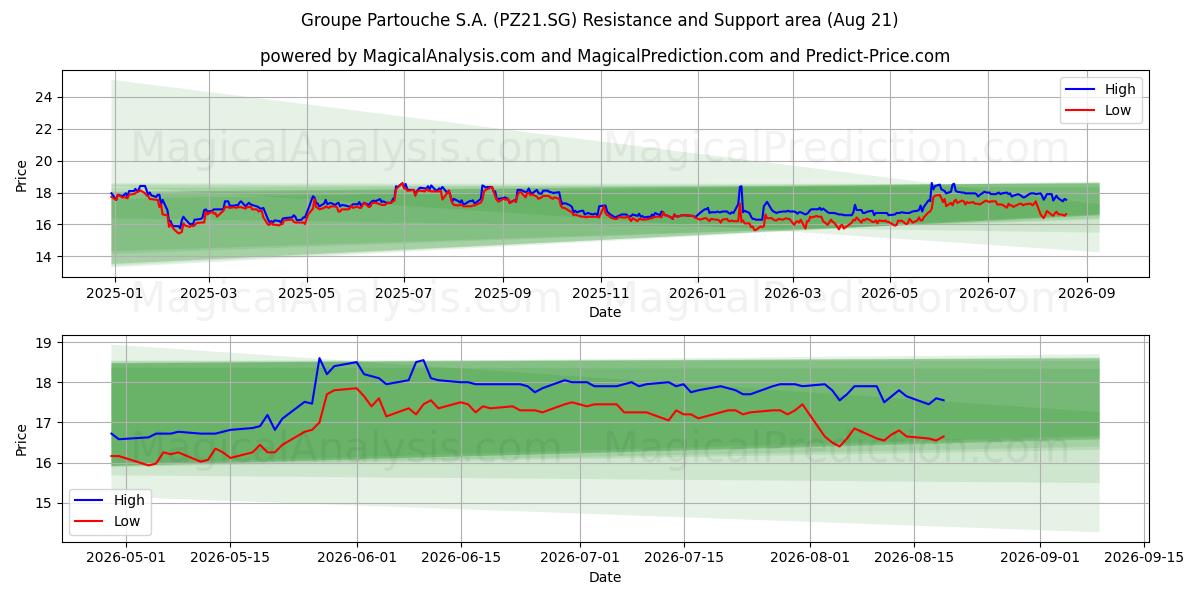Viewport: 1200px width, 600px height.
Task: Click the '15' price tick on bottom chart
Action: click(46, 503)
